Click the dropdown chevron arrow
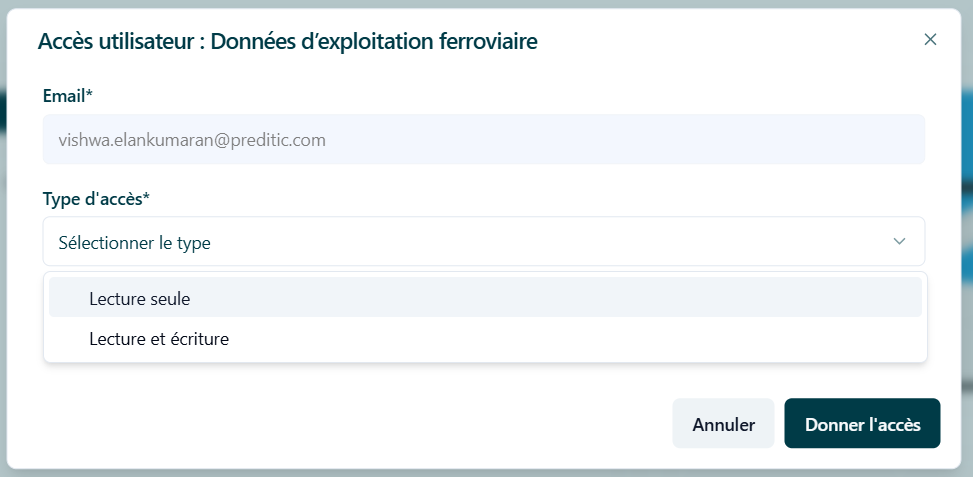Image resolution: width=973 pixels, height=477 pixels. point(899,241)
